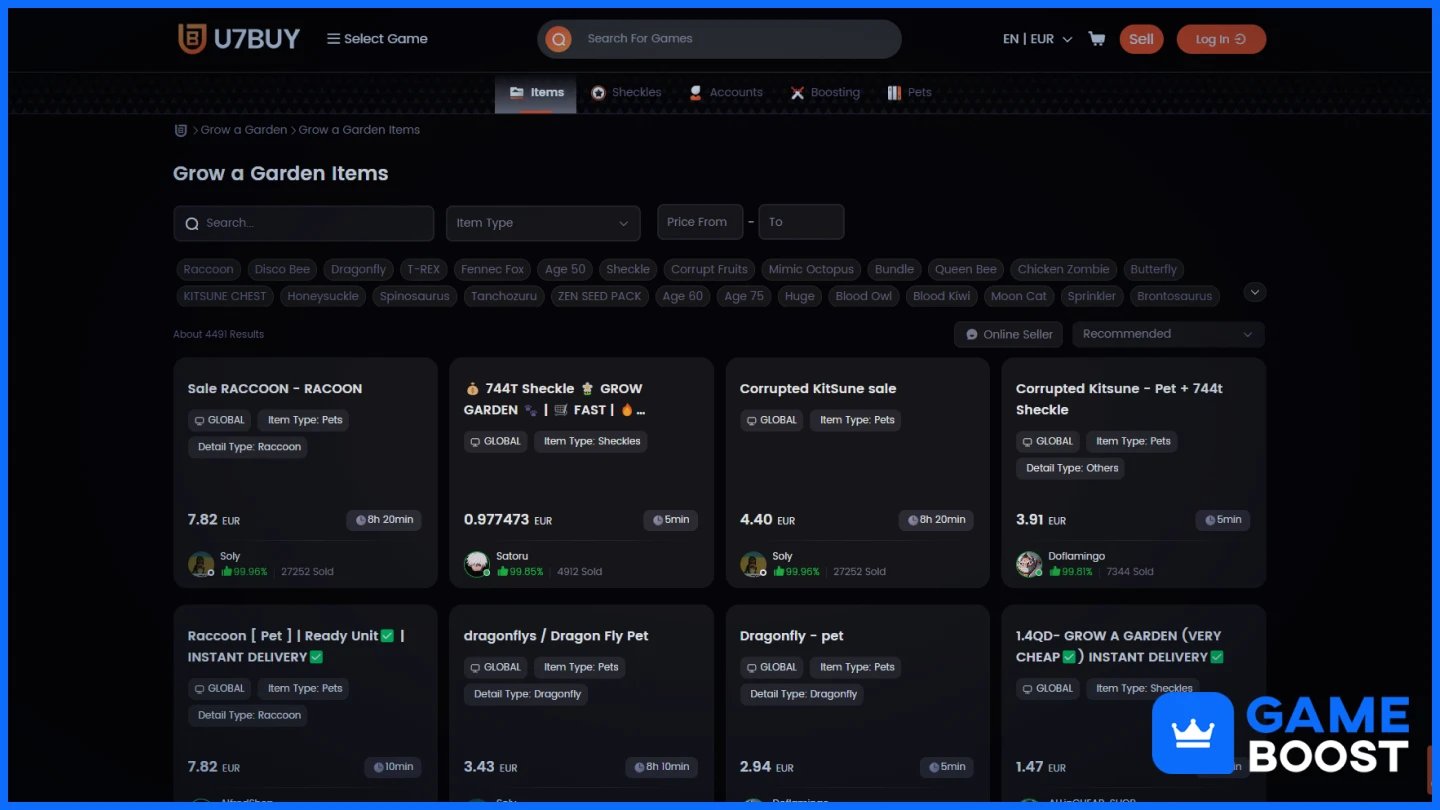The image size is (1440, 810).
Task: Toggle the Raccoon tag filter
Action: coord(208,269)
